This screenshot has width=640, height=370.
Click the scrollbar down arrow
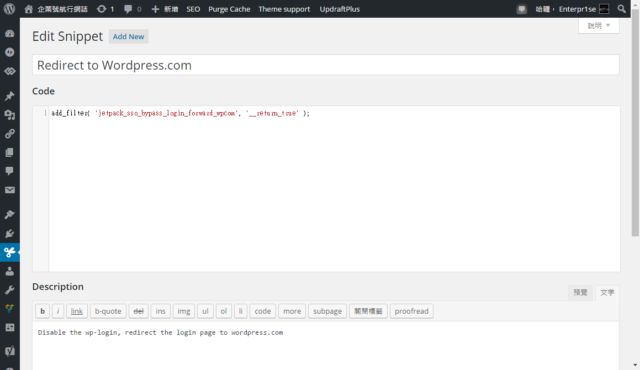pos(635,365)
